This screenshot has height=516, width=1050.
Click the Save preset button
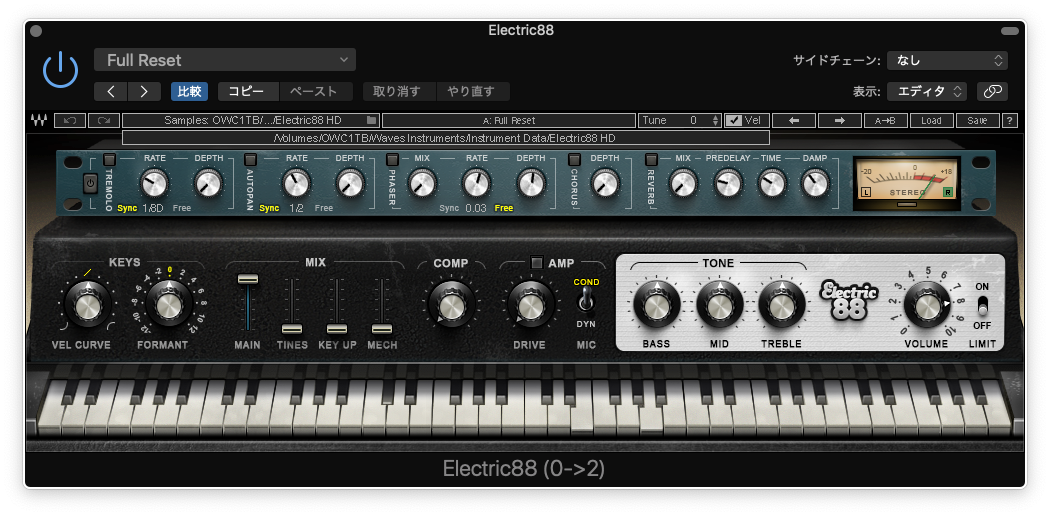pyautogui.click(x=977, y=120)
